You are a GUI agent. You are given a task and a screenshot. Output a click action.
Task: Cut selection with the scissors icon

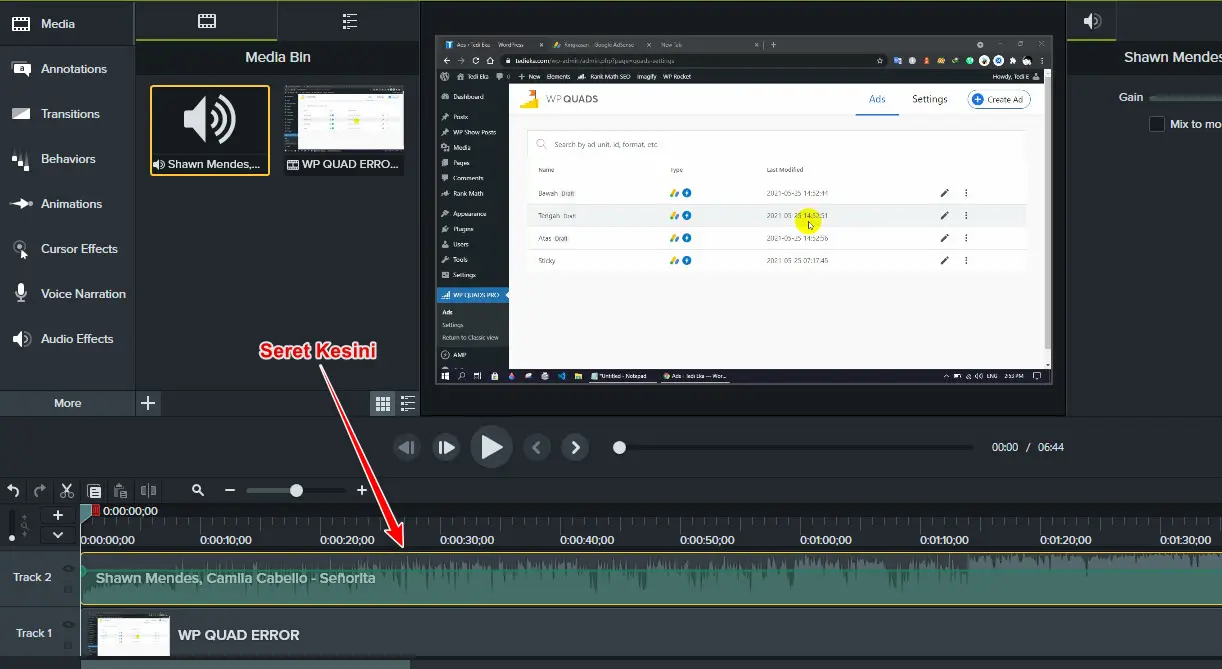pos(67,491)
